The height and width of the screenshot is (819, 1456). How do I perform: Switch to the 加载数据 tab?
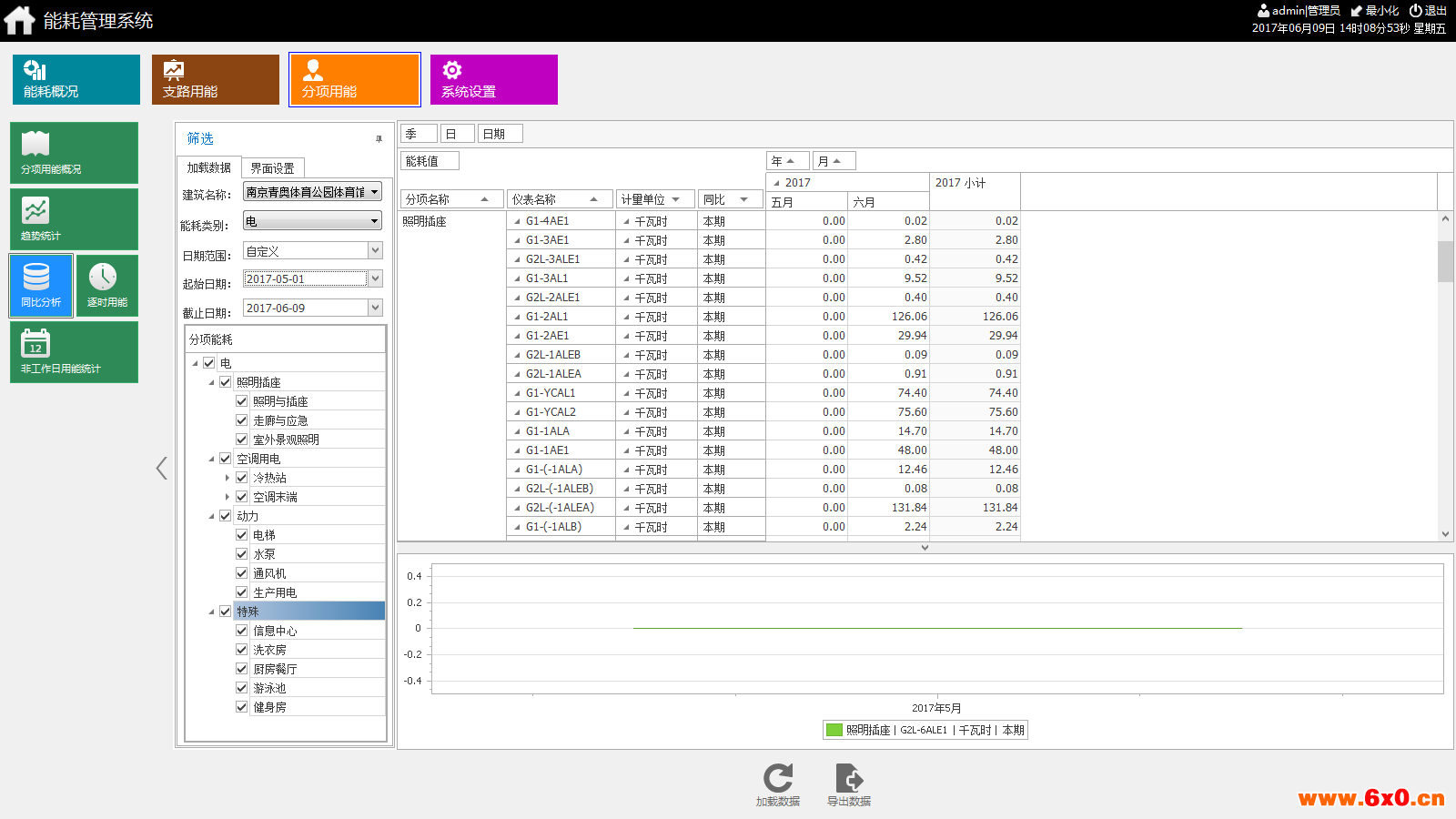(208, 168)
